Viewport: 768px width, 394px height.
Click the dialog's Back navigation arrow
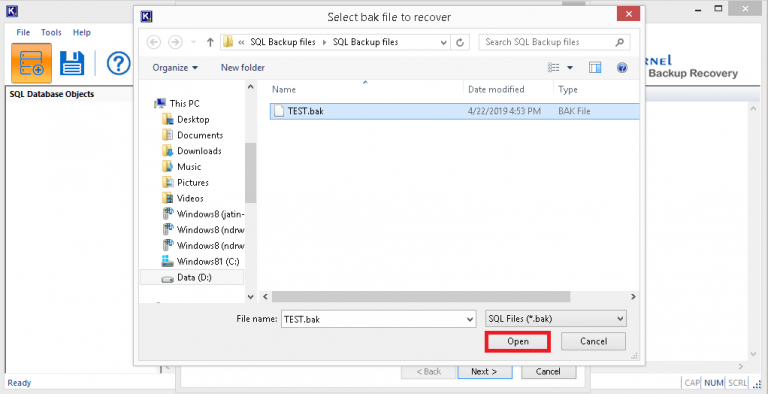pos(153,42)
